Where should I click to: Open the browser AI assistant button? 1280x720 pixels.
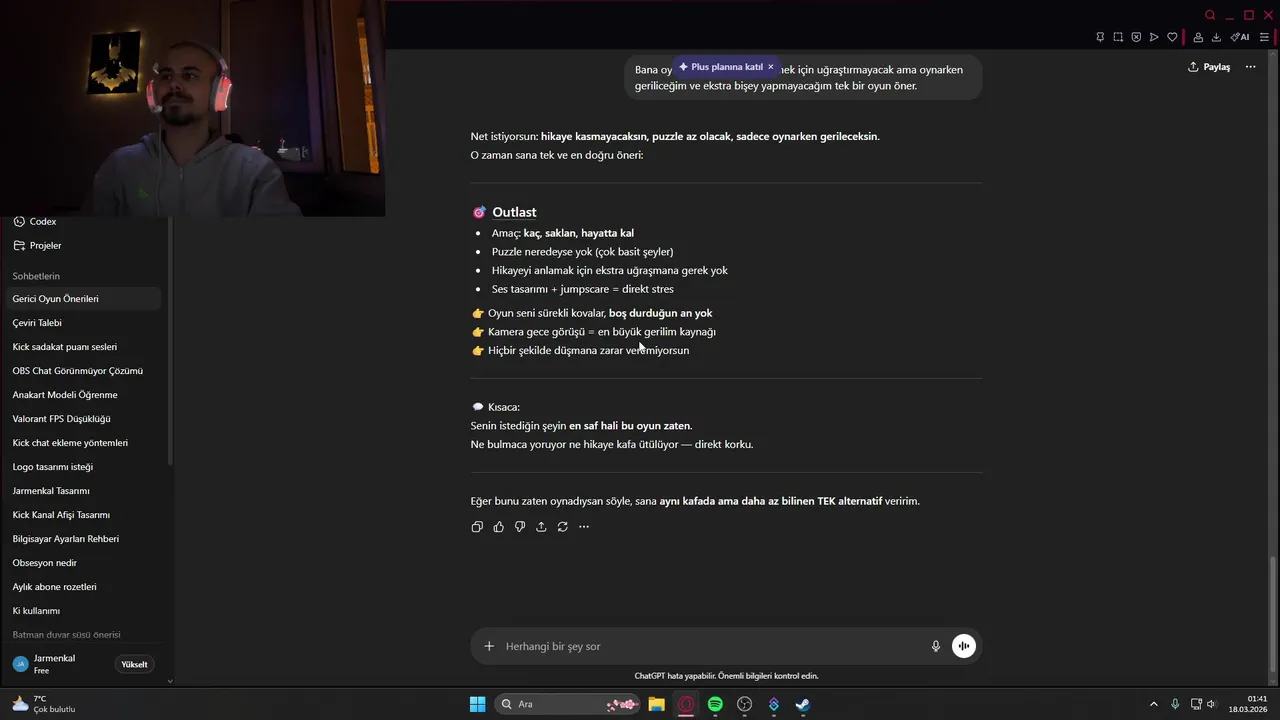tap(1240, 37)
